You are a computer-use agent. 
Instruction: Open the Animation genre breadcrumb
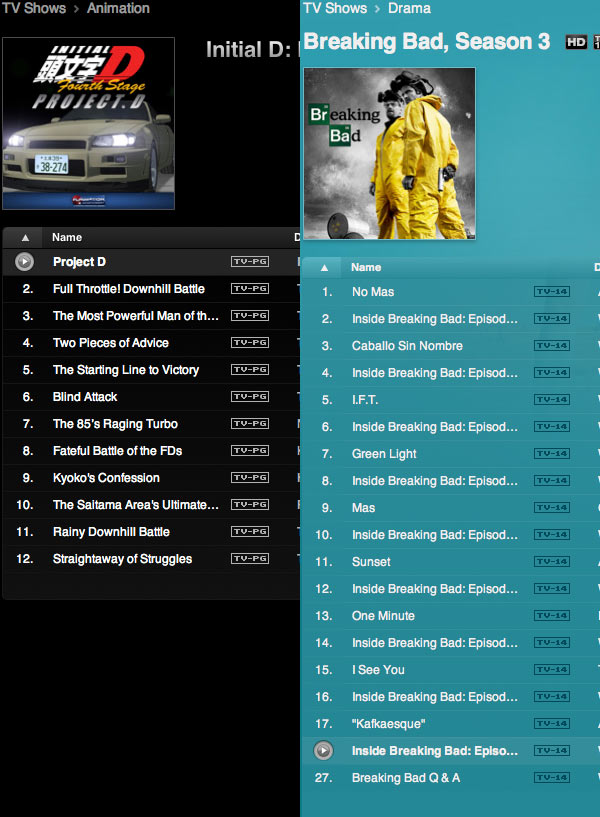coord(118,8)
